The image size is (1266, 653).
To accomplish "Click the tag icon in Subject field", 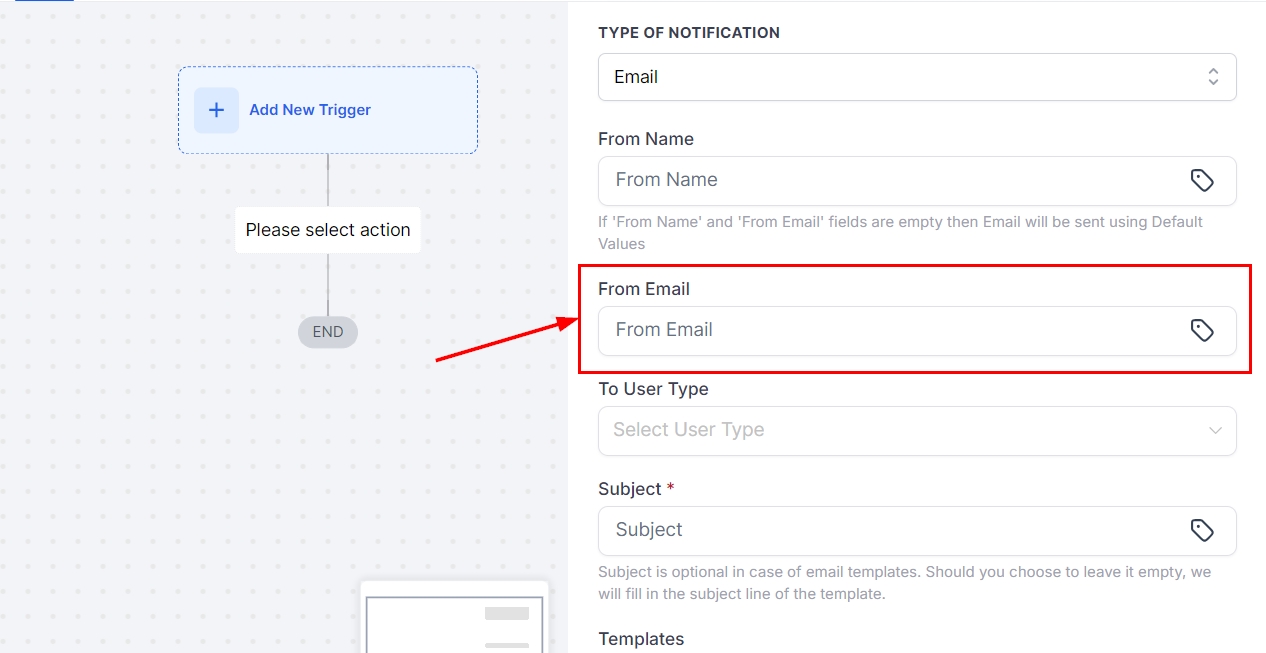I will pyautogui.click(x=1202, y=530).
